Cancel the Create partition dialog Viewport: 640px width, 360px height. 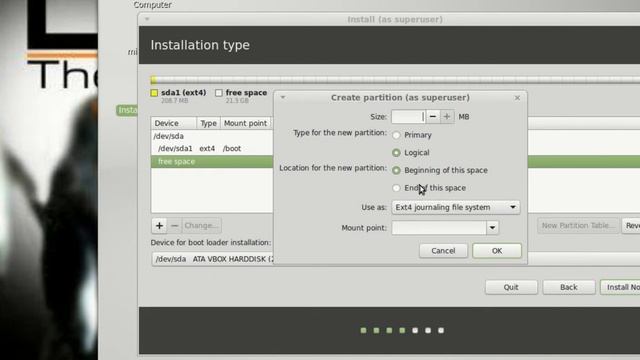[x=443, y=251]
